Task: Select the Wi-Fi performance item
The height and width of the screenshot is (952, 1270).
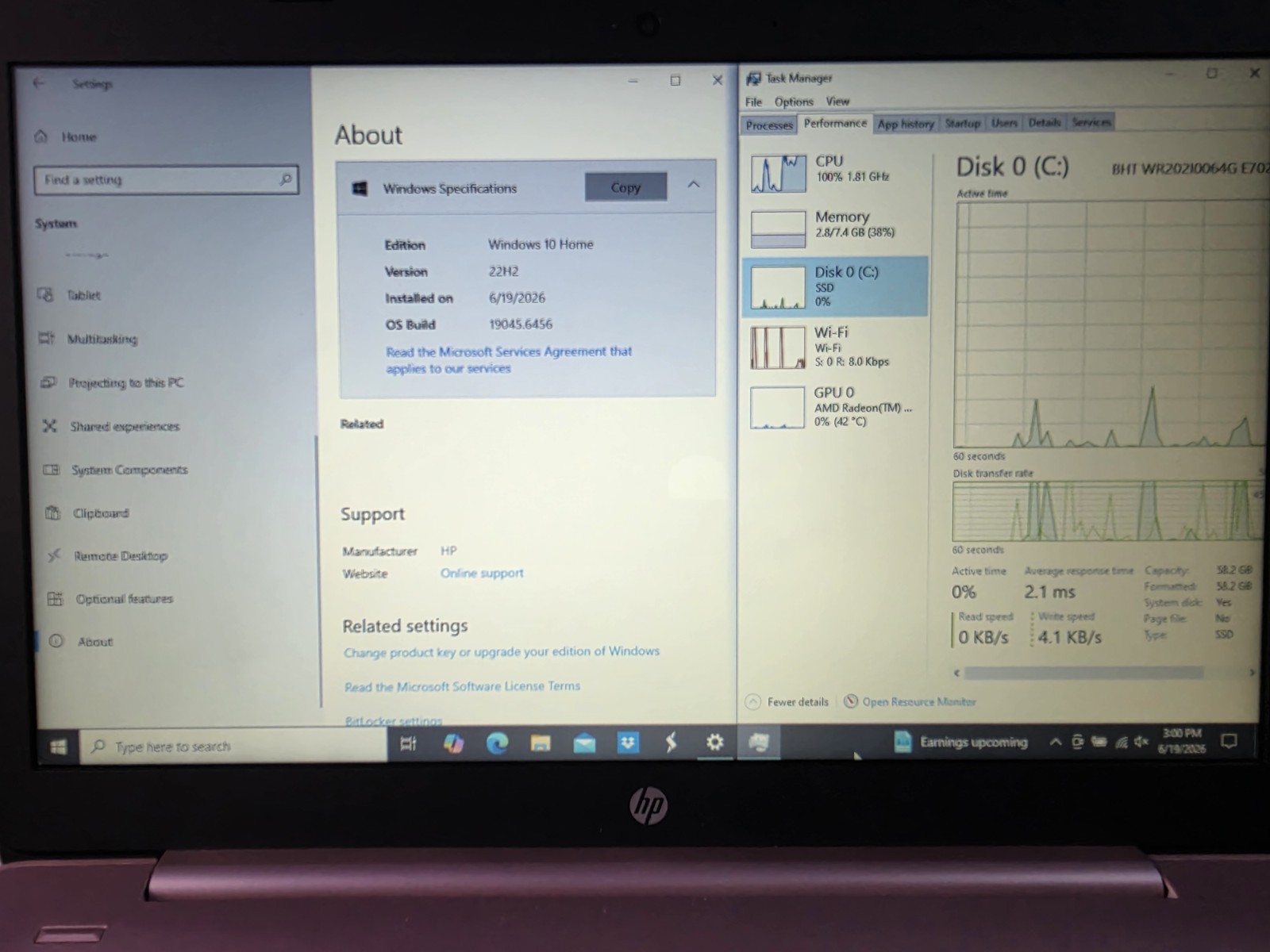Action: 837,347
